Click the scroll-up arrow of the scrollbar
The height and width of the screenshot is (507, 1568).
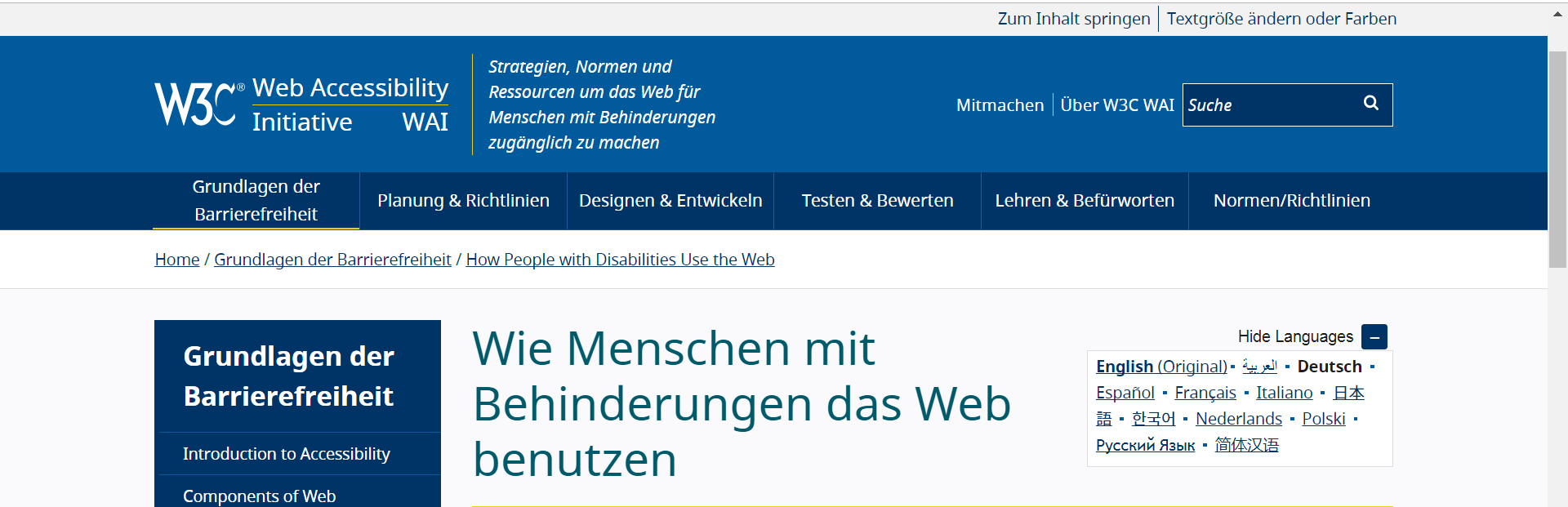(1557, 14)
